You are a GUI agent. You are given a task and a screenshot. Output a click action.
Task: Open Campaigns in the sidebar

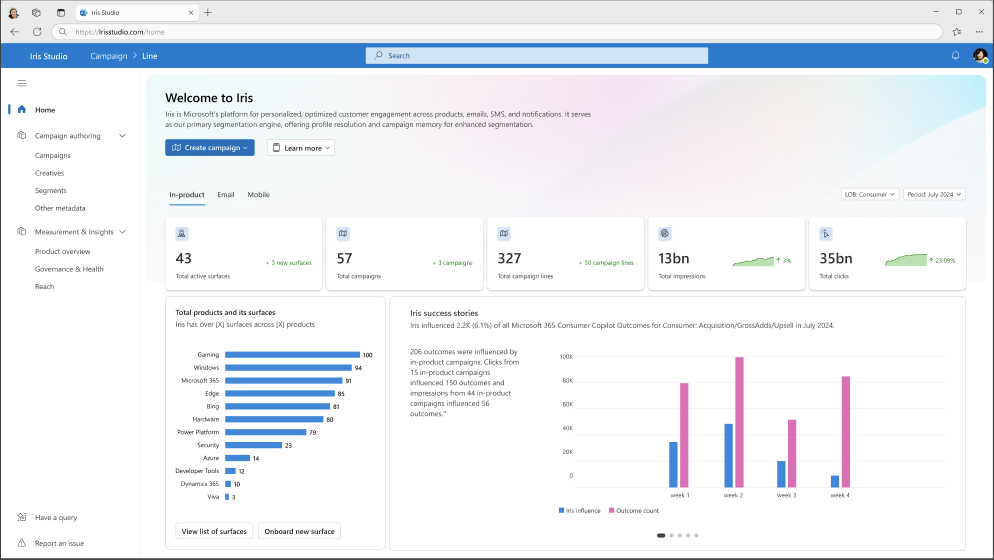pyautogui.click(x=53, y=155)
